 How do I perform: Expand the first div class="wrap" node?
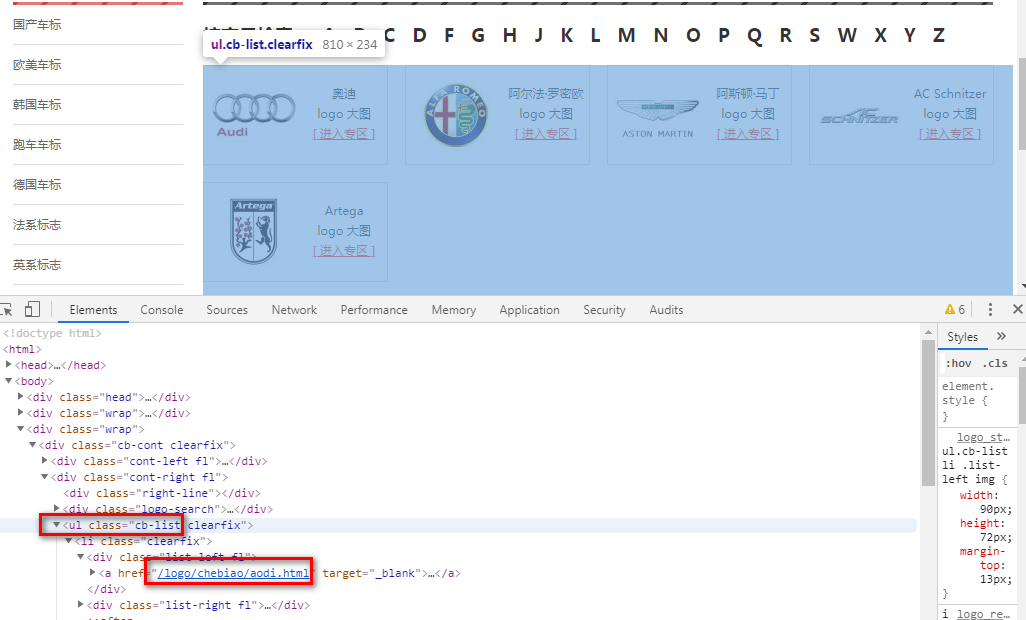[20, 413]
